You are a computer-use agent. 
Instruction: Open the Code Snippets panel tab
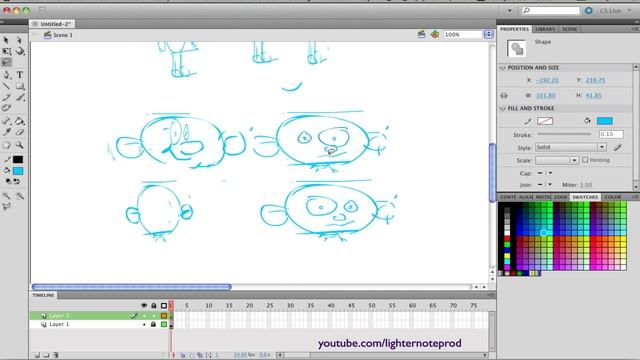pos(560,197)
